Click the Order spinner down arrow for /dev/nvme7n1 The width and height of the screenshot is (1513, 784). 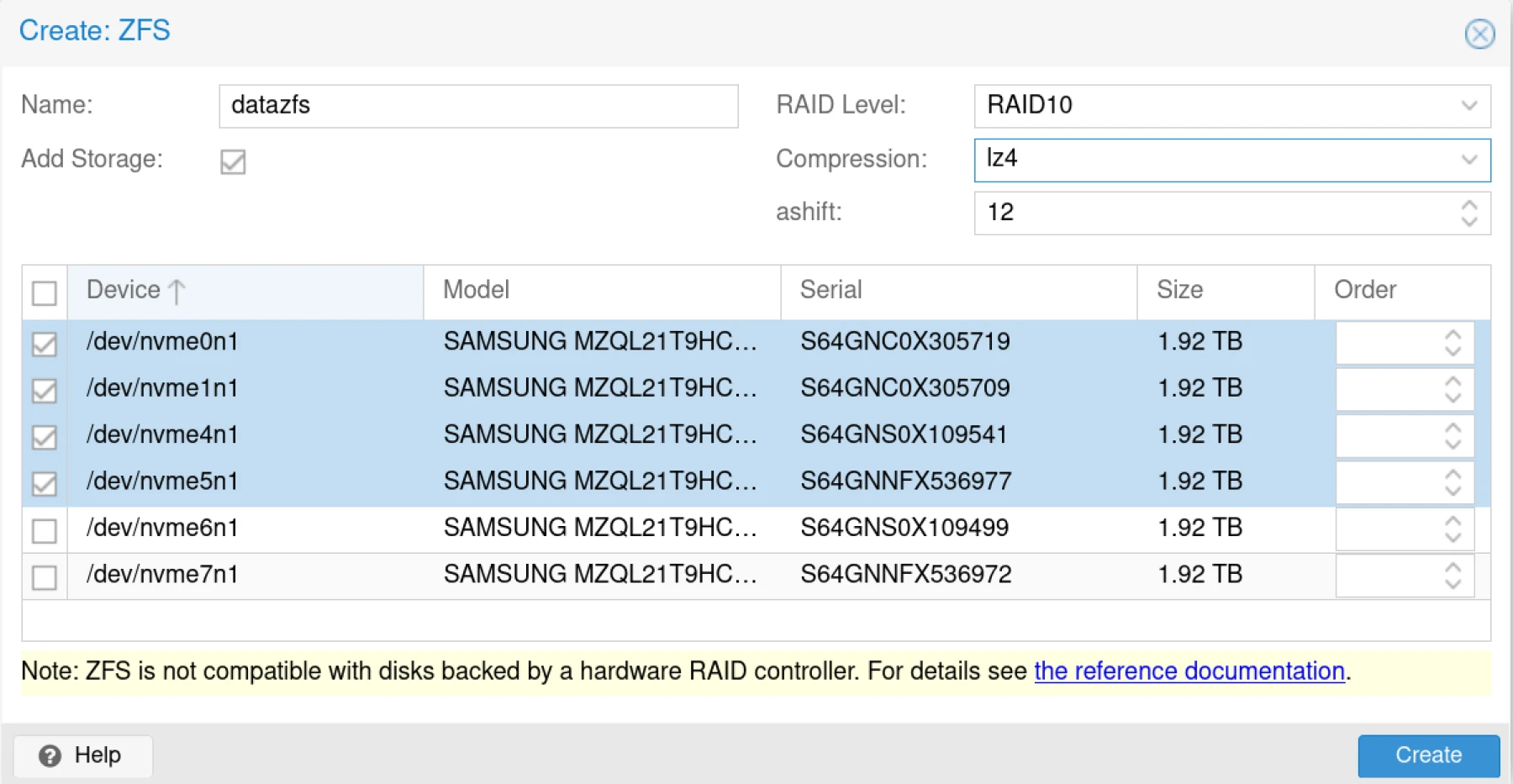tap(1452, 582)
